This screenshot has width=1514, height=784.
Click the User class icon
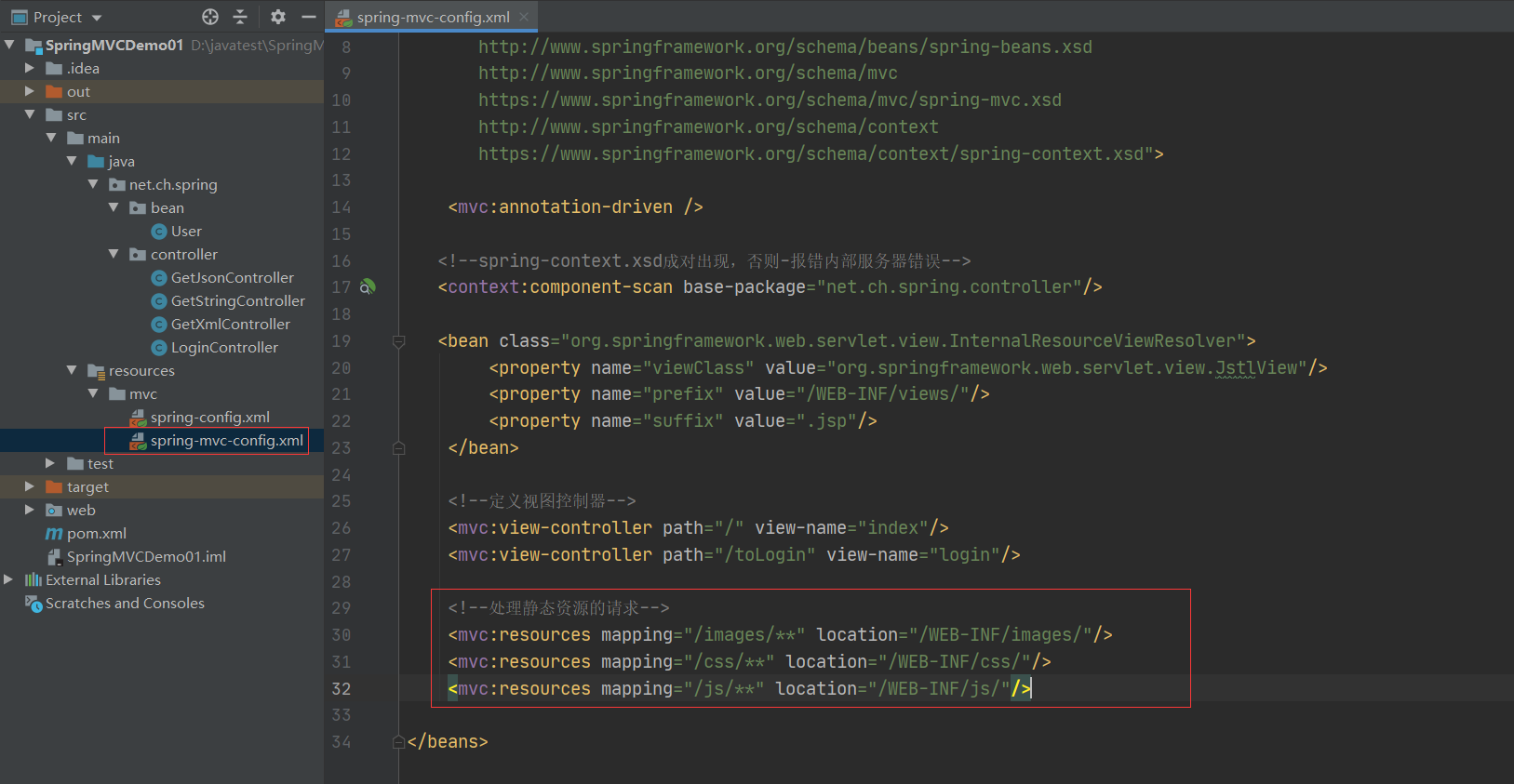coord(159,232)
